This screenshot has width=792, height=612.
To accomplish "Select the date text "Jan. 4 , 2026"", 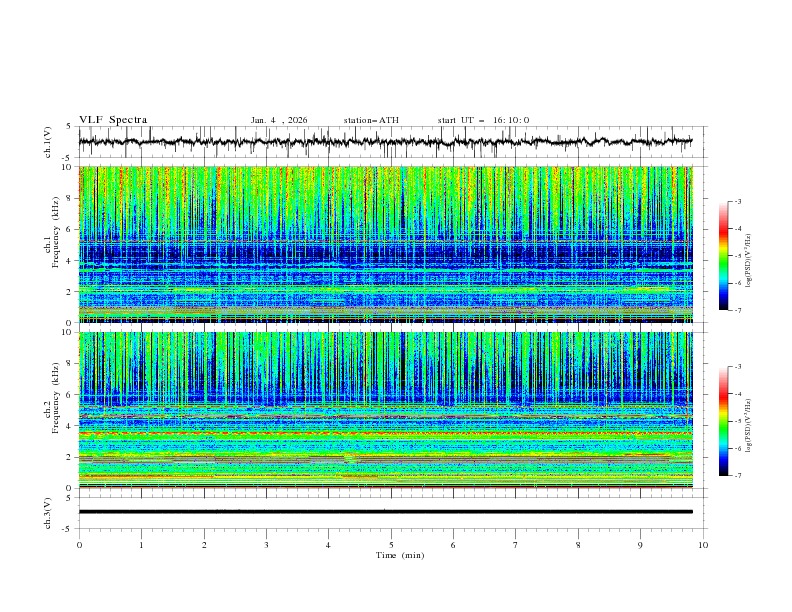I will pos(279,120).
